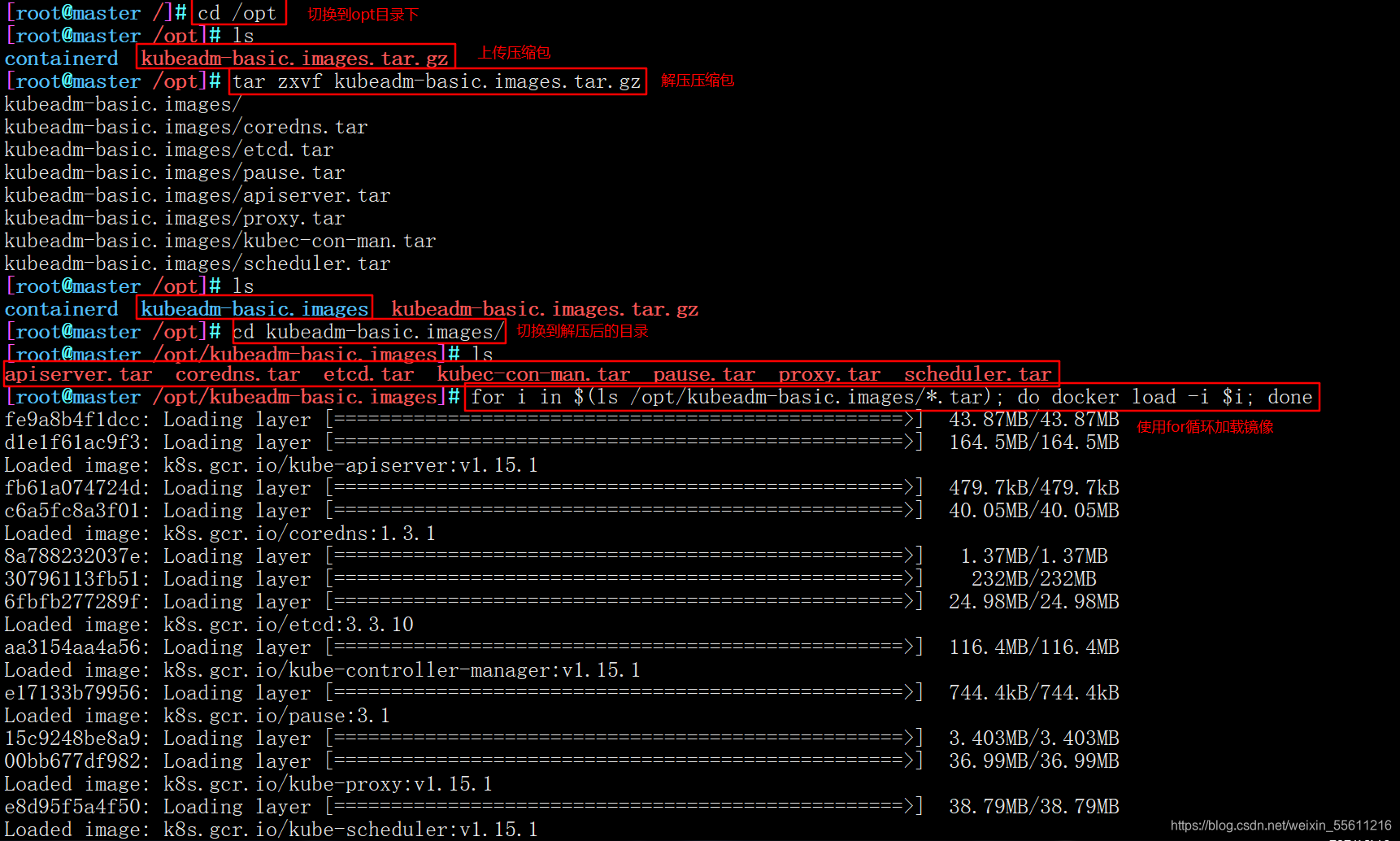Click 'cd kubeadm-basic.images/' command text
The width and height of the screenshot is (1400, 841).
(368, 332)
